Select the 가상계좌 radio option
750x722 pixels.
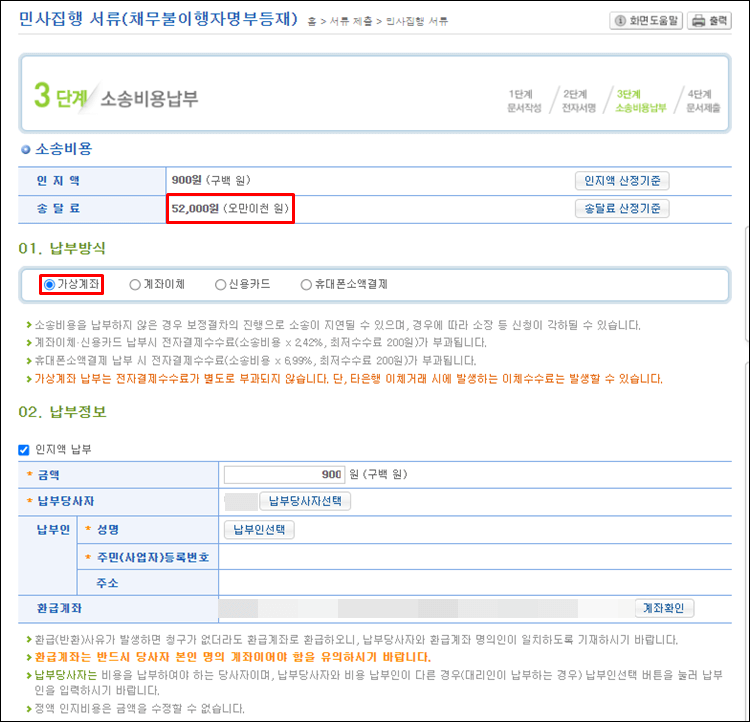(x=49, y=285)
